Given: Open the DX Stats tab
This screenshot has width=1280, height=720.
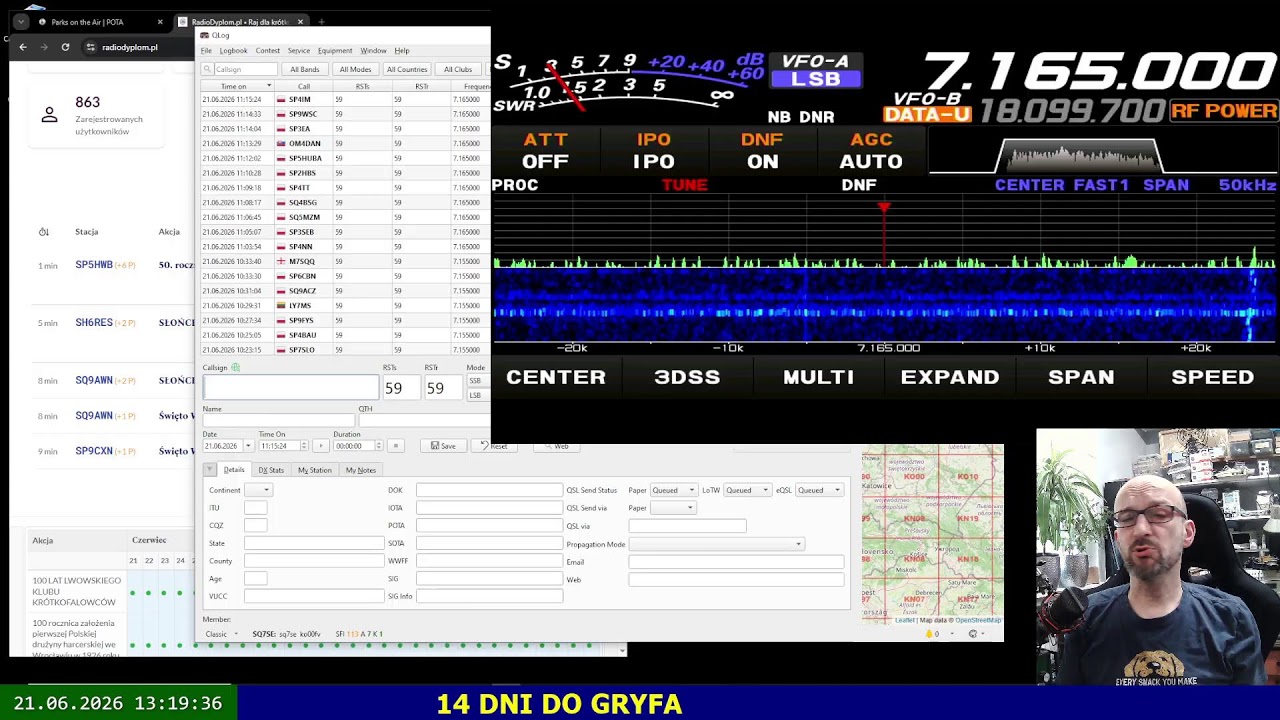Looking at the screenshot, I should 271,470.
